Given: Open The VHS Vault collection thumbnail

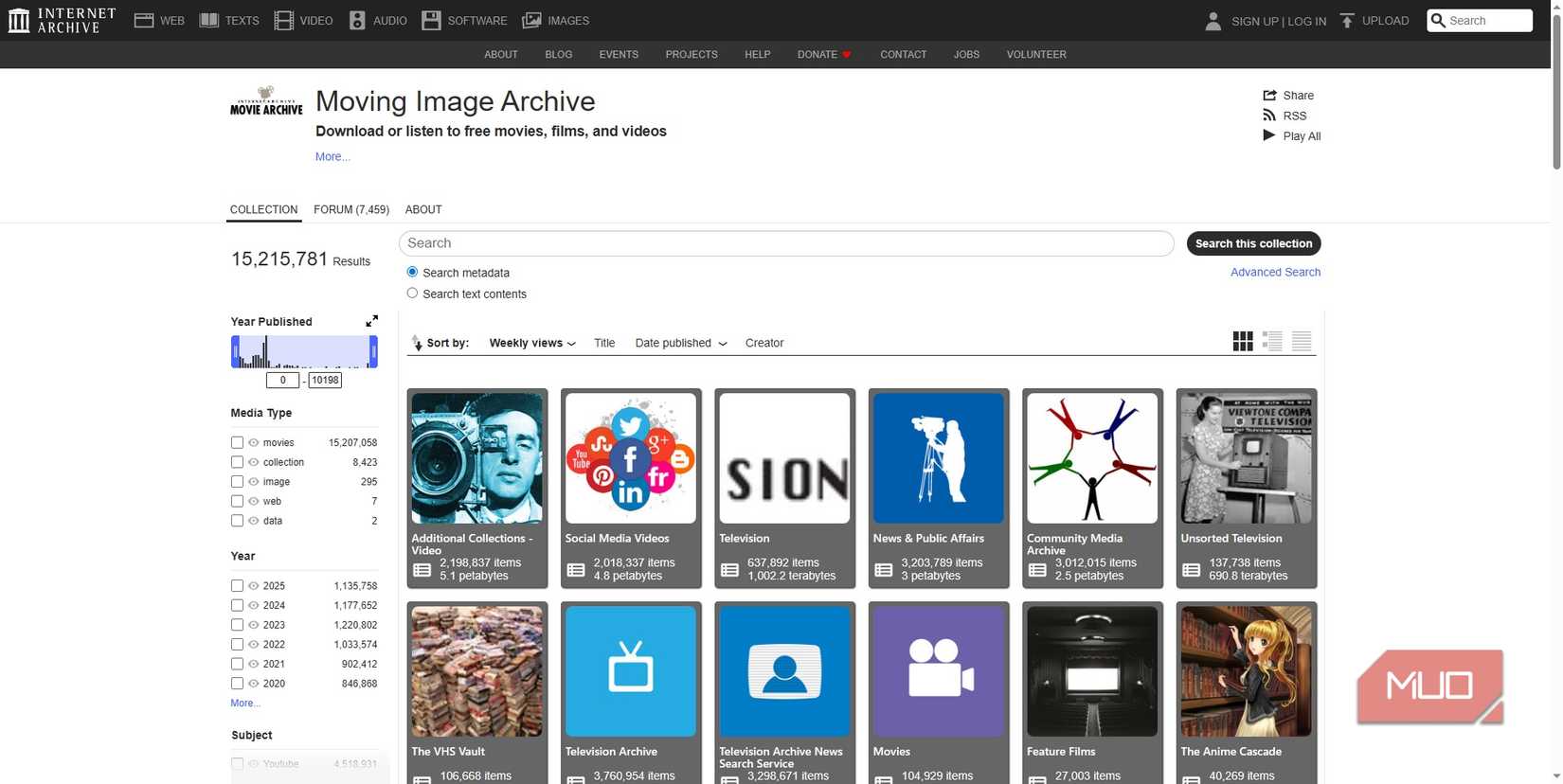Looking at the screenshot, I should point(476,671).
